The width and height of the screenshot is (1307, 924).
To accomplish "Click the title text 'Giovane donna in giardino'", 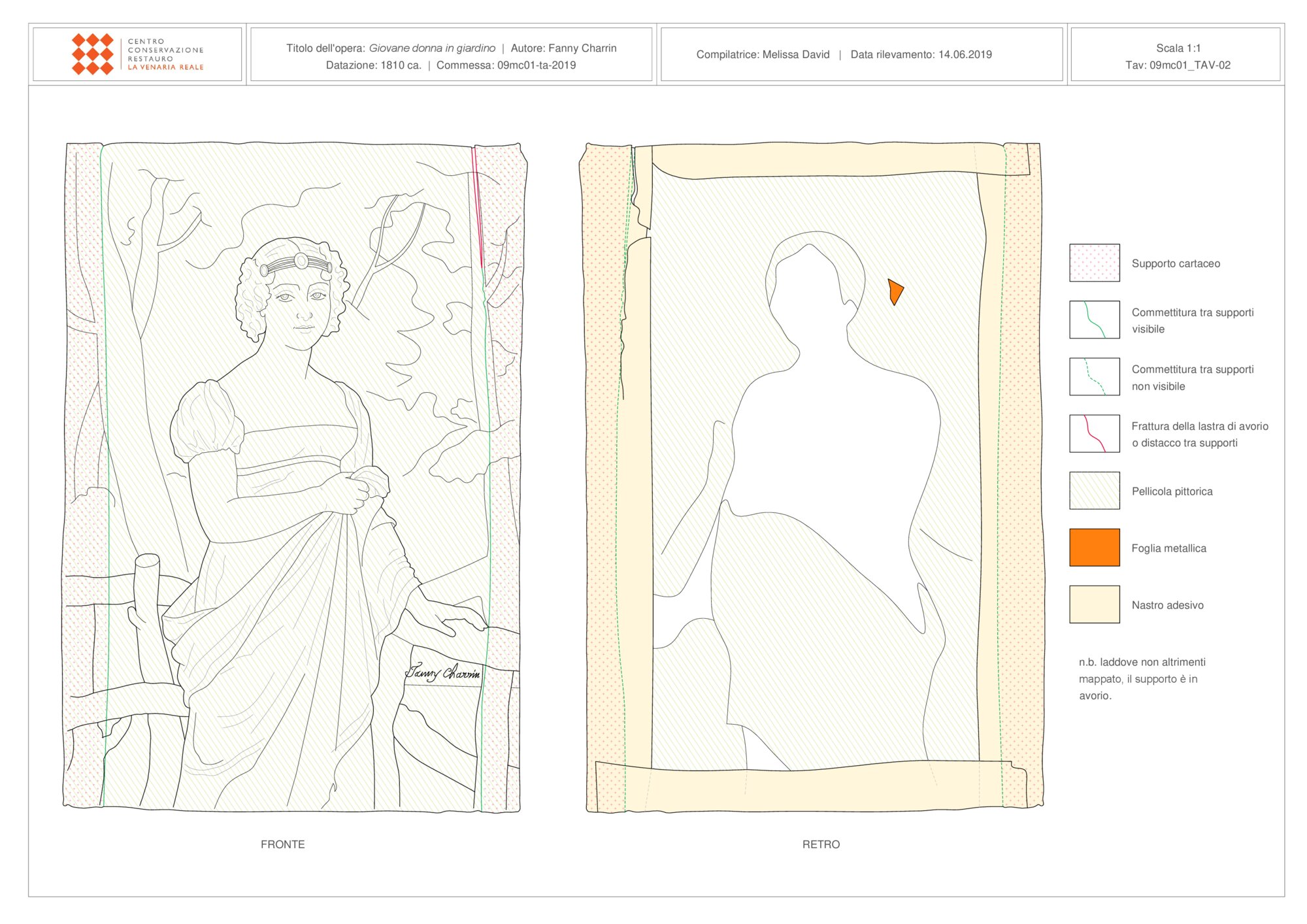I will click(432, 48).
